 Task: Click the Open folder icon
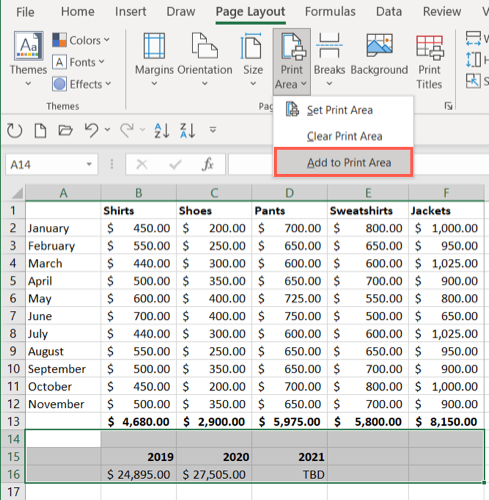[65, 130]
